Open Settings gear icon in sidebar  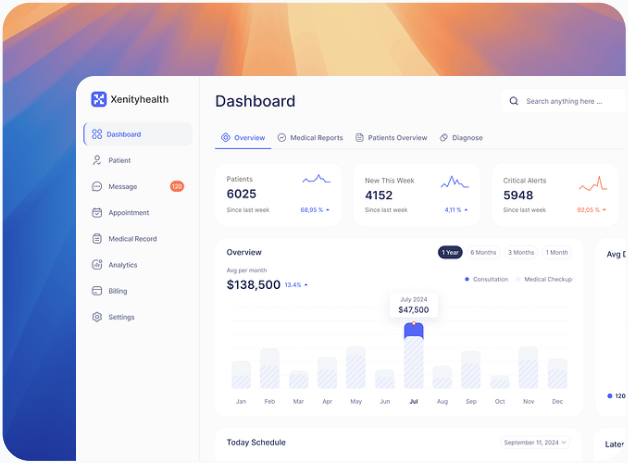pyautogui.click(x=97, y=317)
